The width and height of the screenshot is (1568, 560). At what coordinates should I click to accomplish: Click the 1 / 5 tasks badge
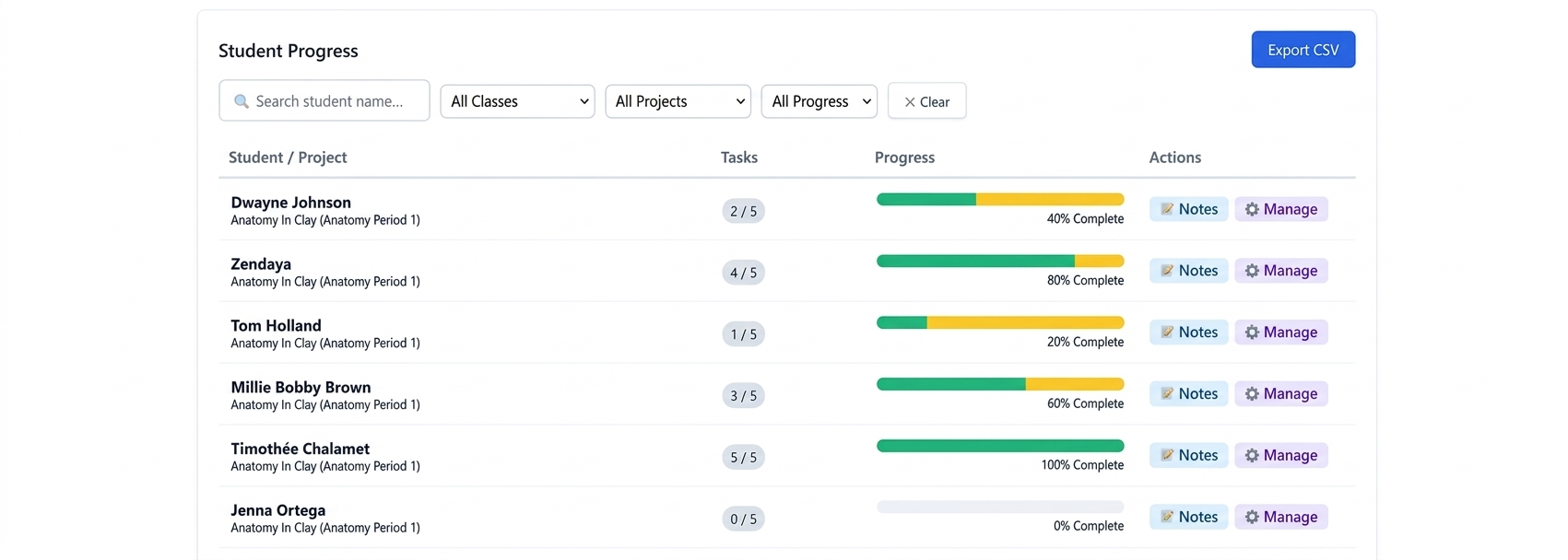point(743,334)
